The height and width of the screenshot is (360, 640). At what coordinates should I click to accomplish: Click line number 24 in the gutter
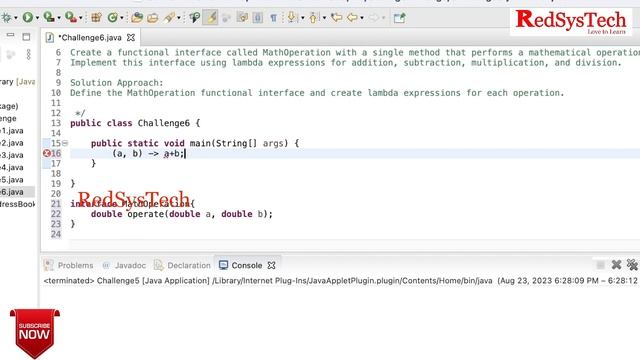coord(56,234)
